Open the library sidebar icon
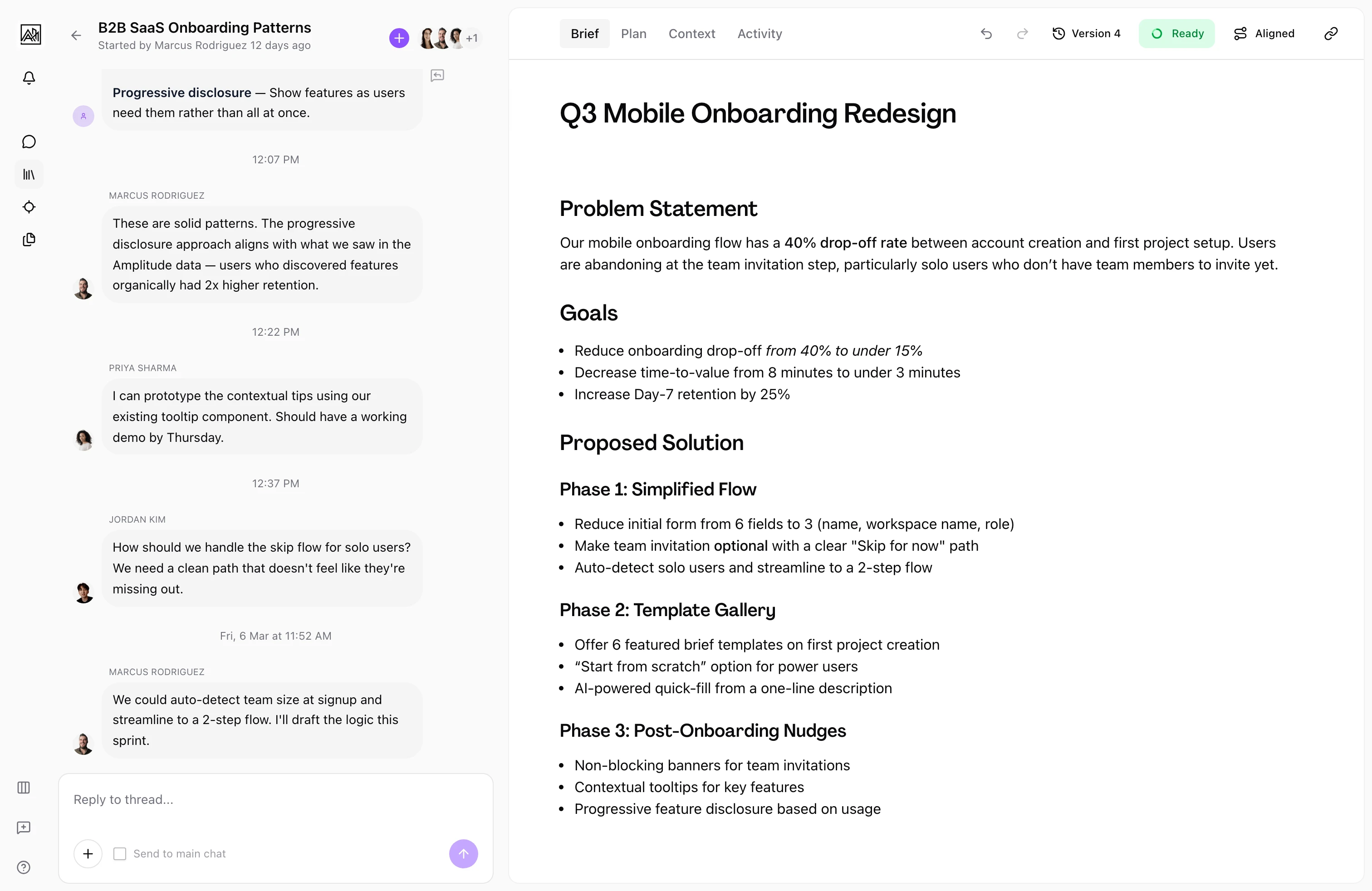1372x891 pixels. tap(29, 174)
